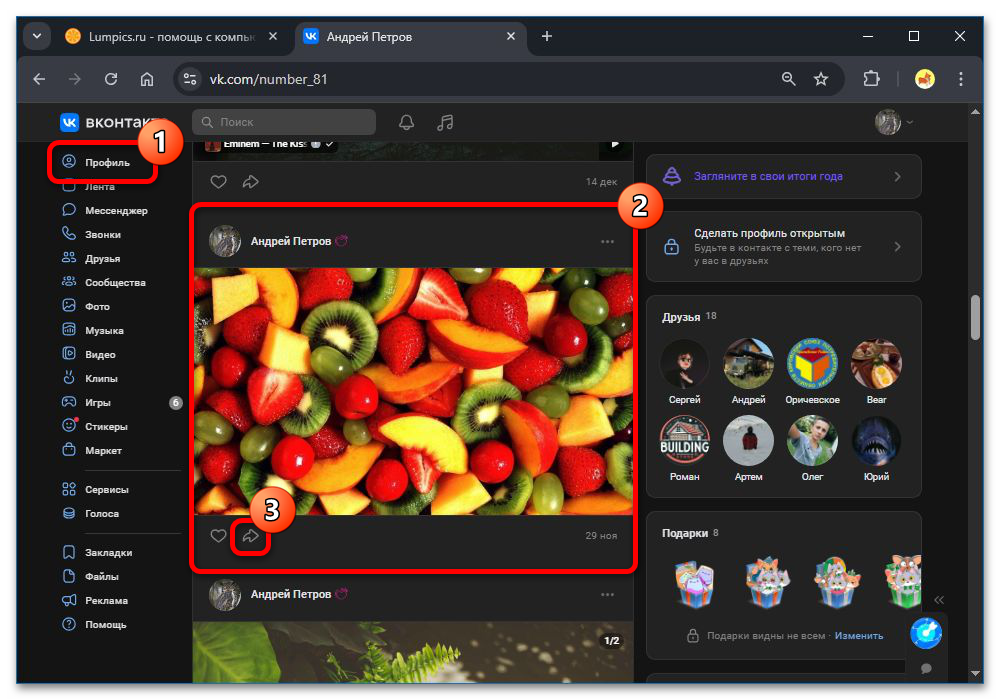Close the Андрей Петров tab

tap(511, 36)
